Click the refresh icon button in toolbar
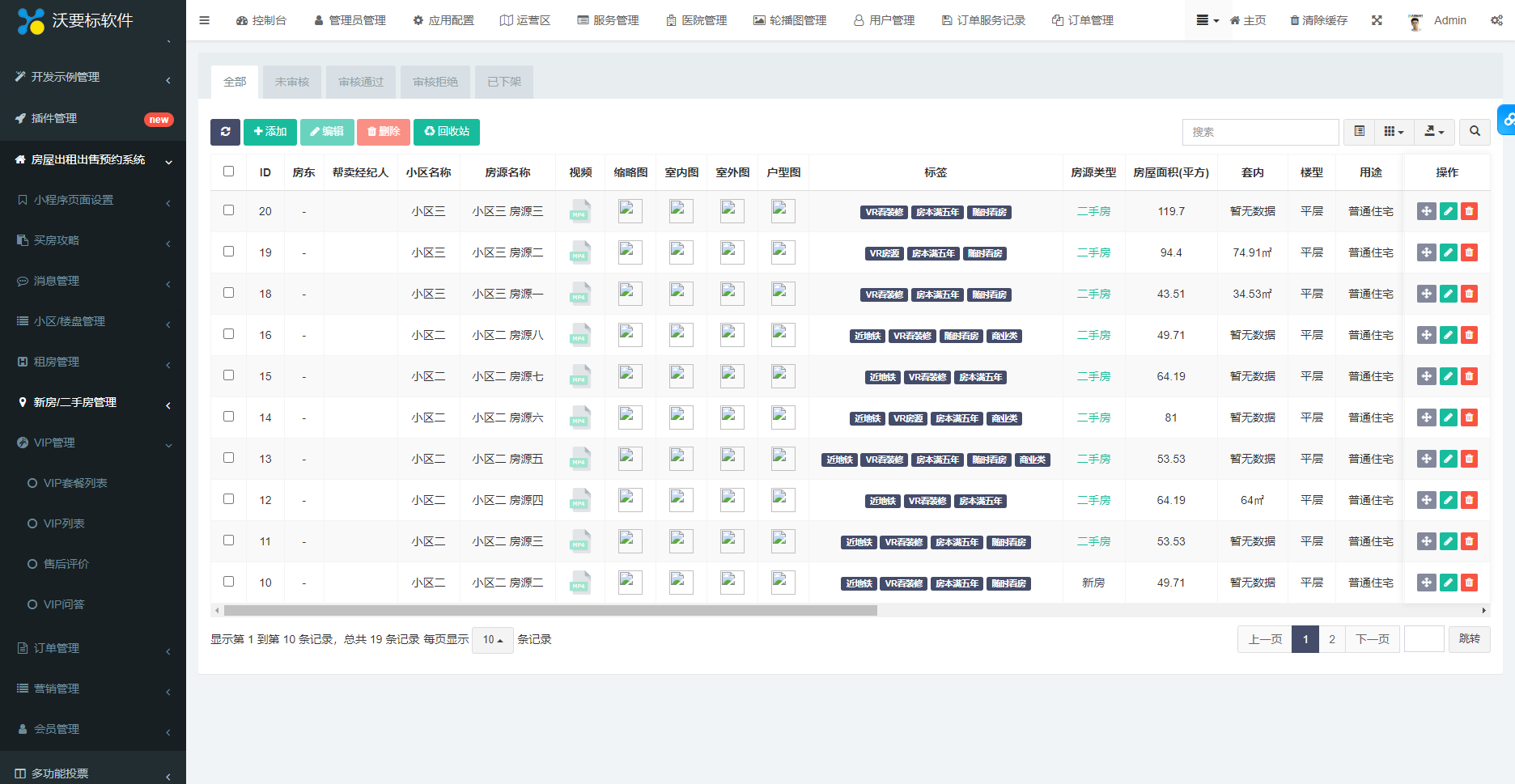Screen dimensions: 1515x784 [x=225, y=132]
